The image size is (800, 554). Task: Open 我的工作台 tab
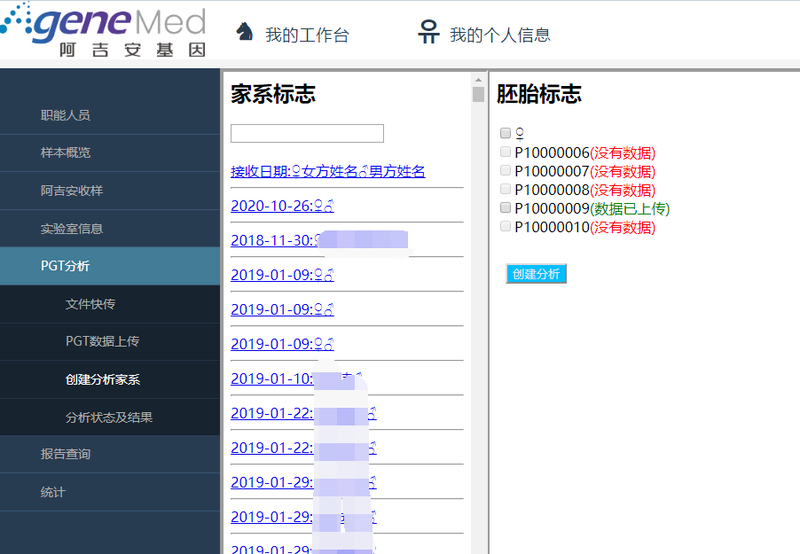(x=307, y=35)
